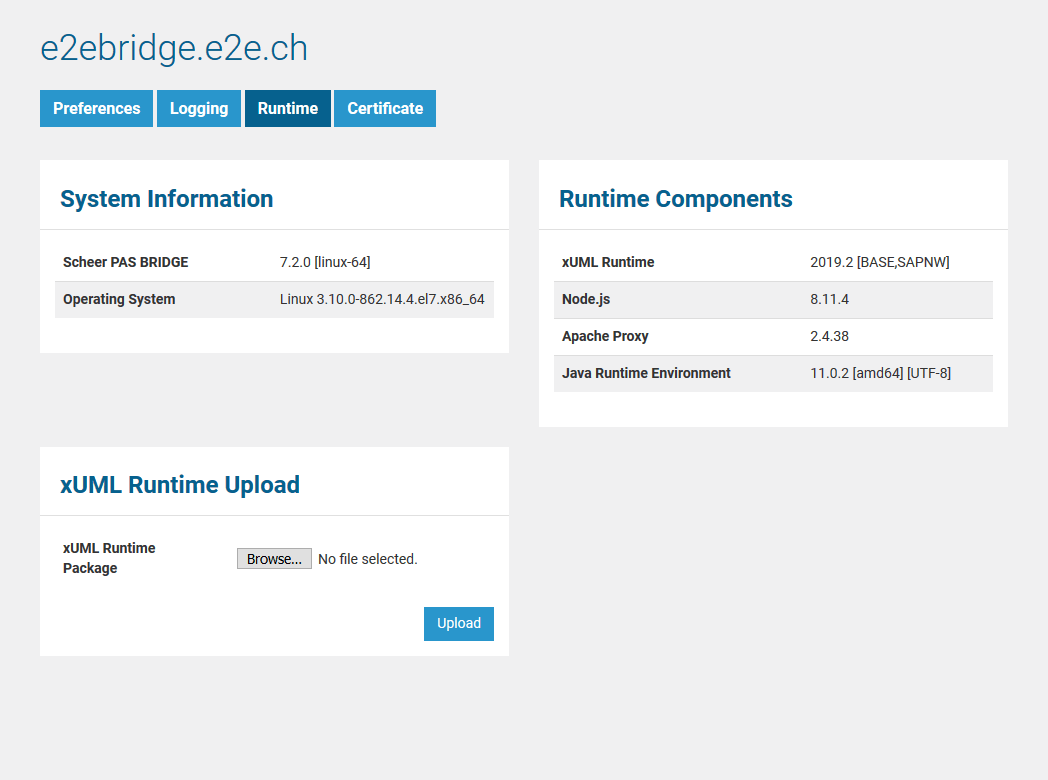This screenshot has width=1048, height=780.
Task: Click the Browse... file button
Action: pyautogui.click(x=274, y=559)
